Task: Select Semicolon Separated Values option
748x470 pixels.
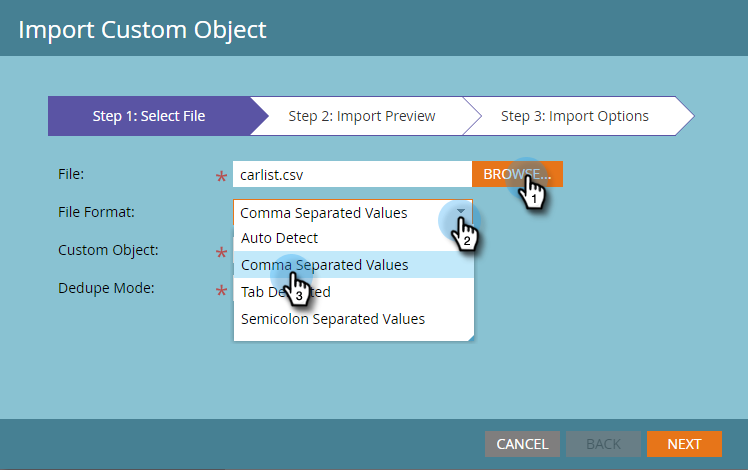Action: click(x=333, y=319)
